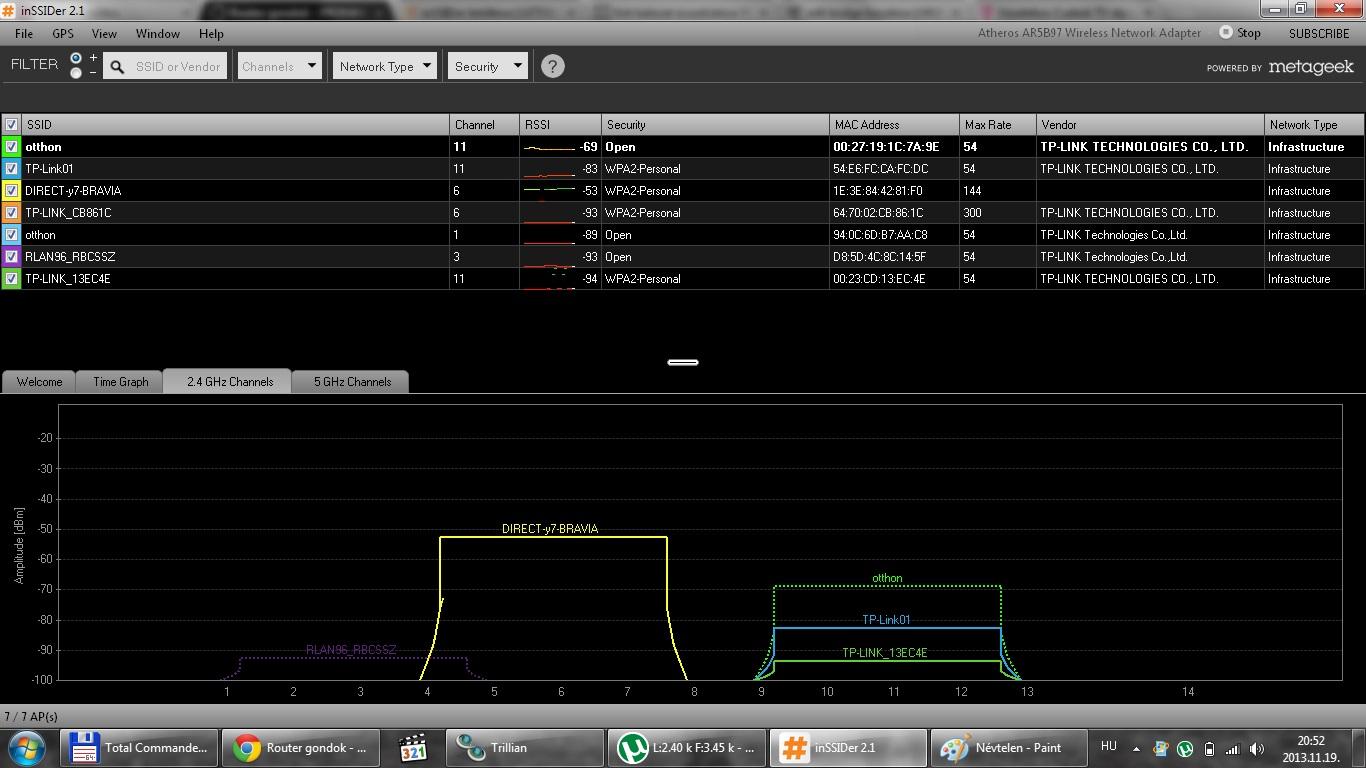The image size is (1366, 768).
Task: Click the search magnifier icon in filter
Action: (x=117, y=66)
